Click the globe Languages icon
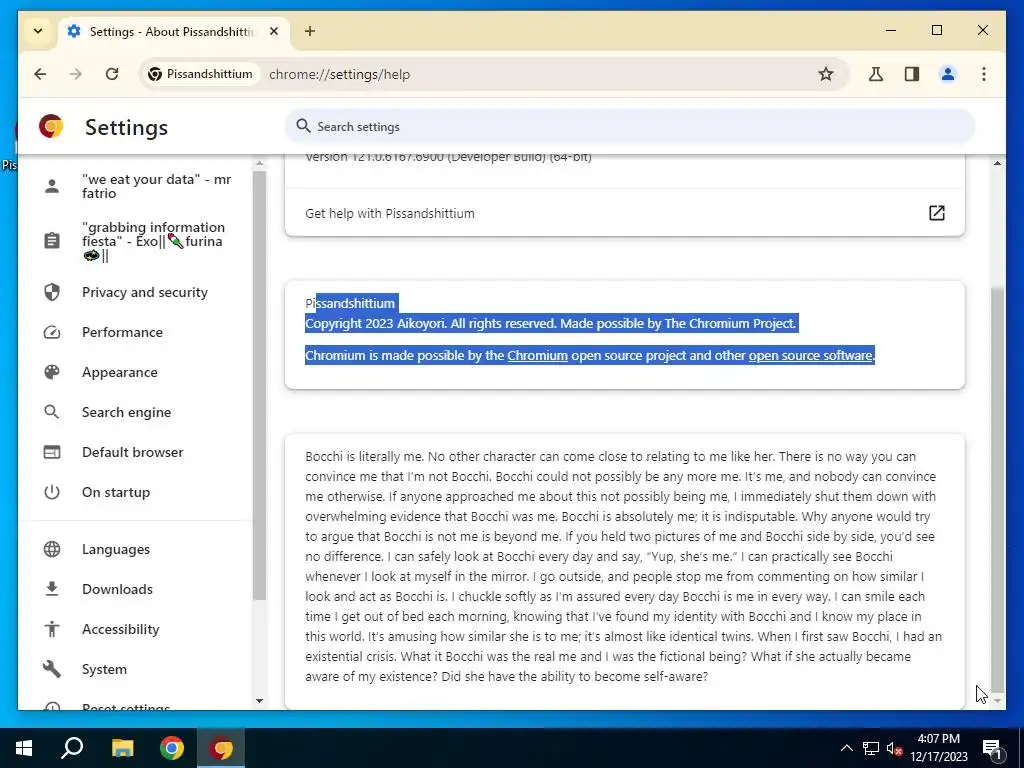This screenshot has width=1024, height=768. [52, 549]
